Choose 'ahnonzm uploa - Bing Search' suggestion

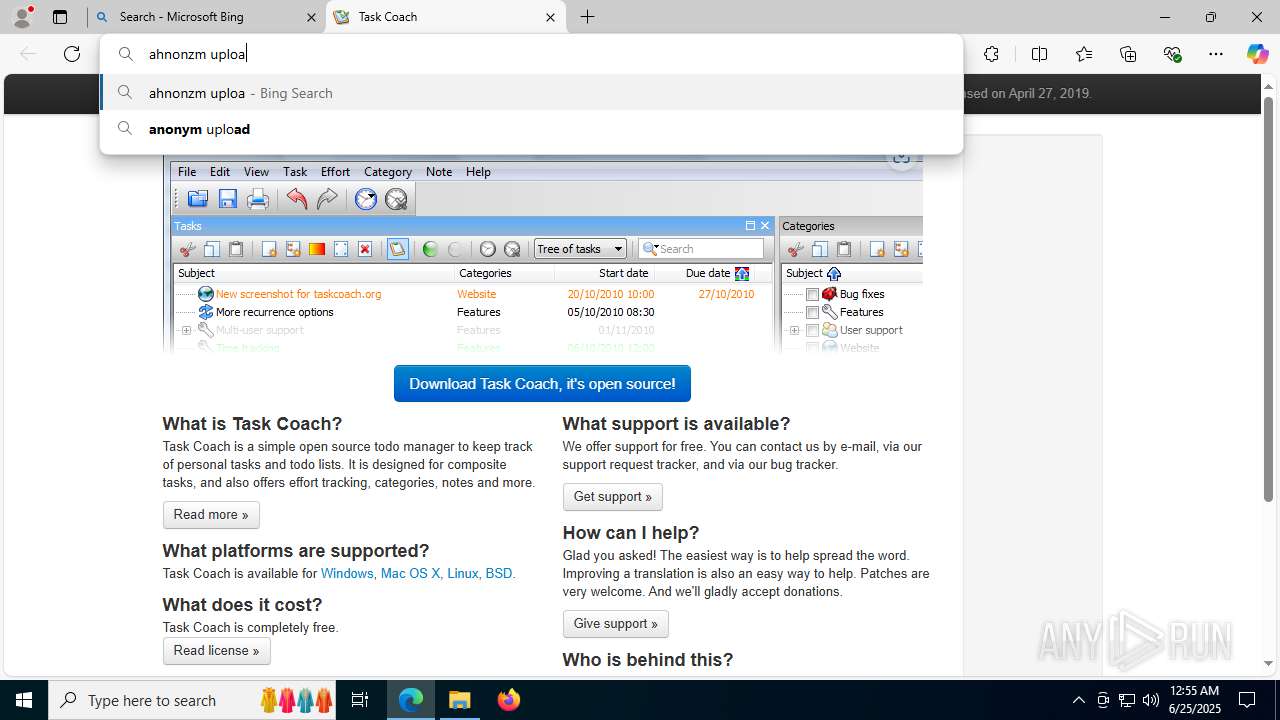click(x=531, y=93)
